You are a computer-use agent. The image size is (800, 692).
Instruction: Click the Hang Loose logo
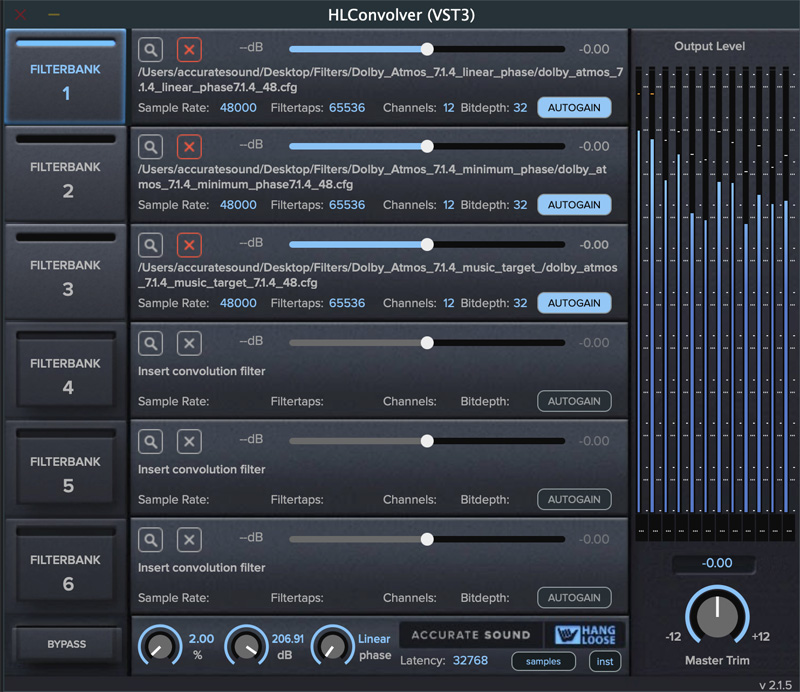click(585, 635)
